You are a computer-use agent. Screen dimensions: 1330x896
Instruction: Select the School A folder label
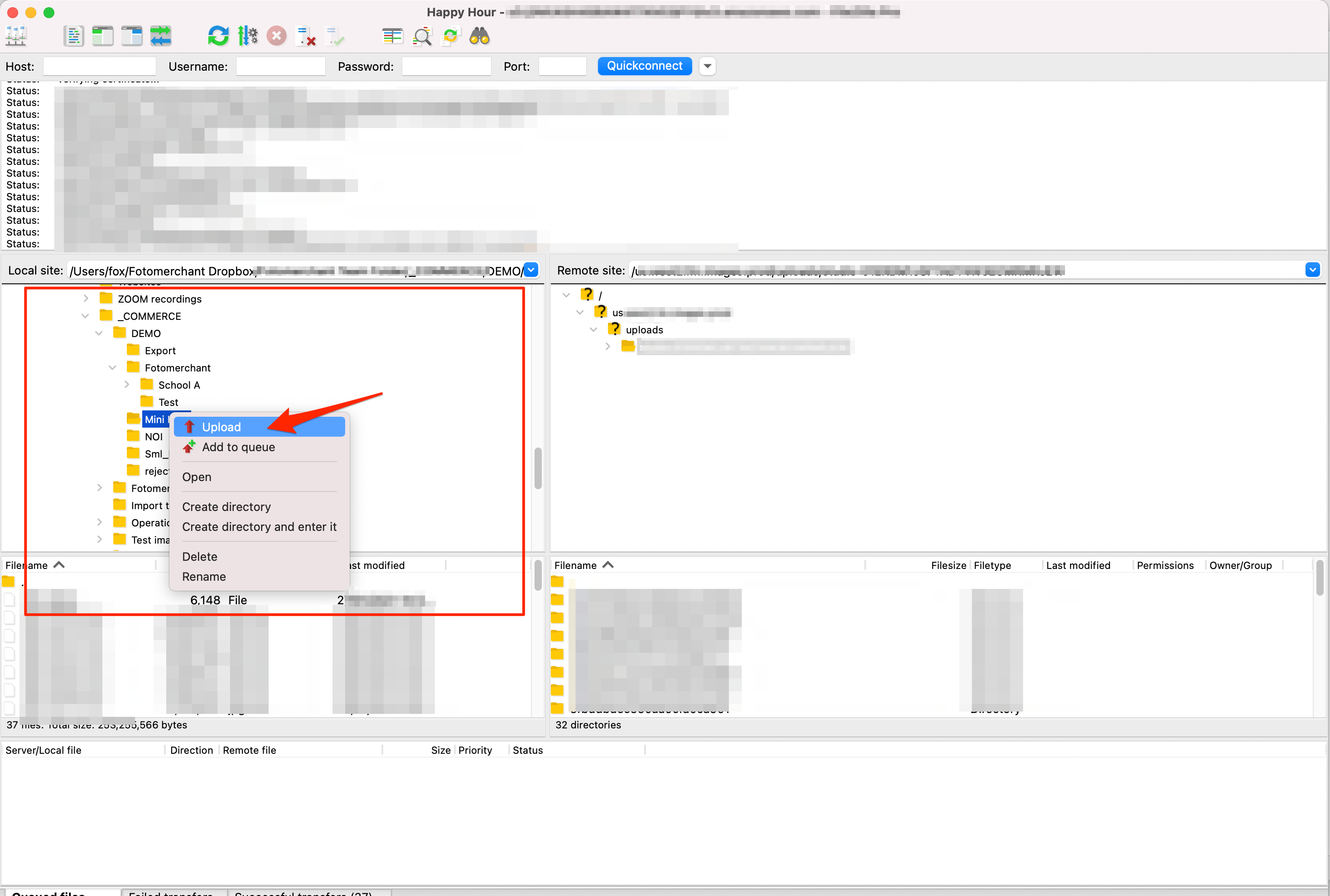coord(179,385)
